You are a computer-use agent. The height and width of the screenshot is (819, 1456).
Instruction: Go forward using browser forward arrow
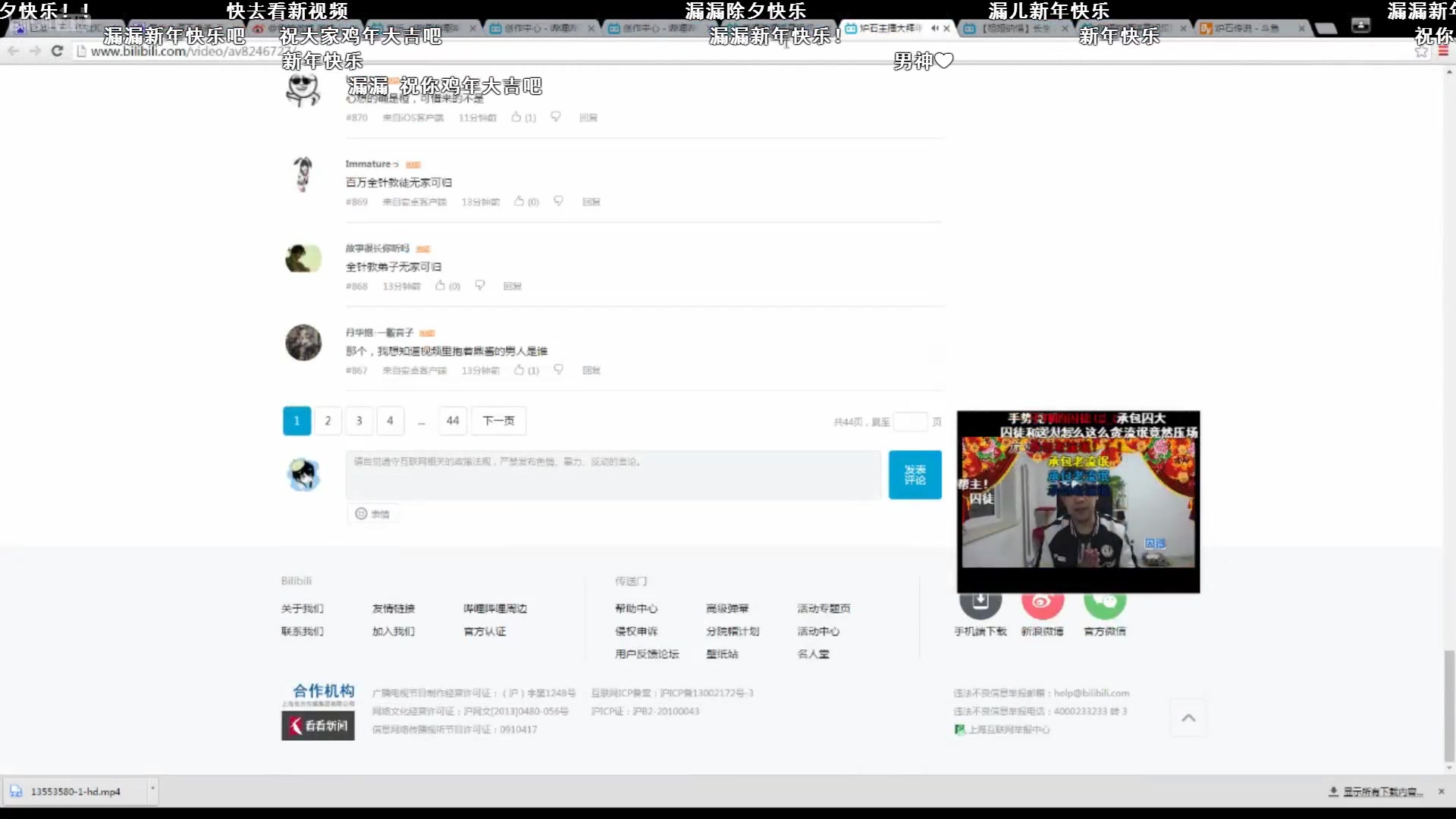(35, 51)
